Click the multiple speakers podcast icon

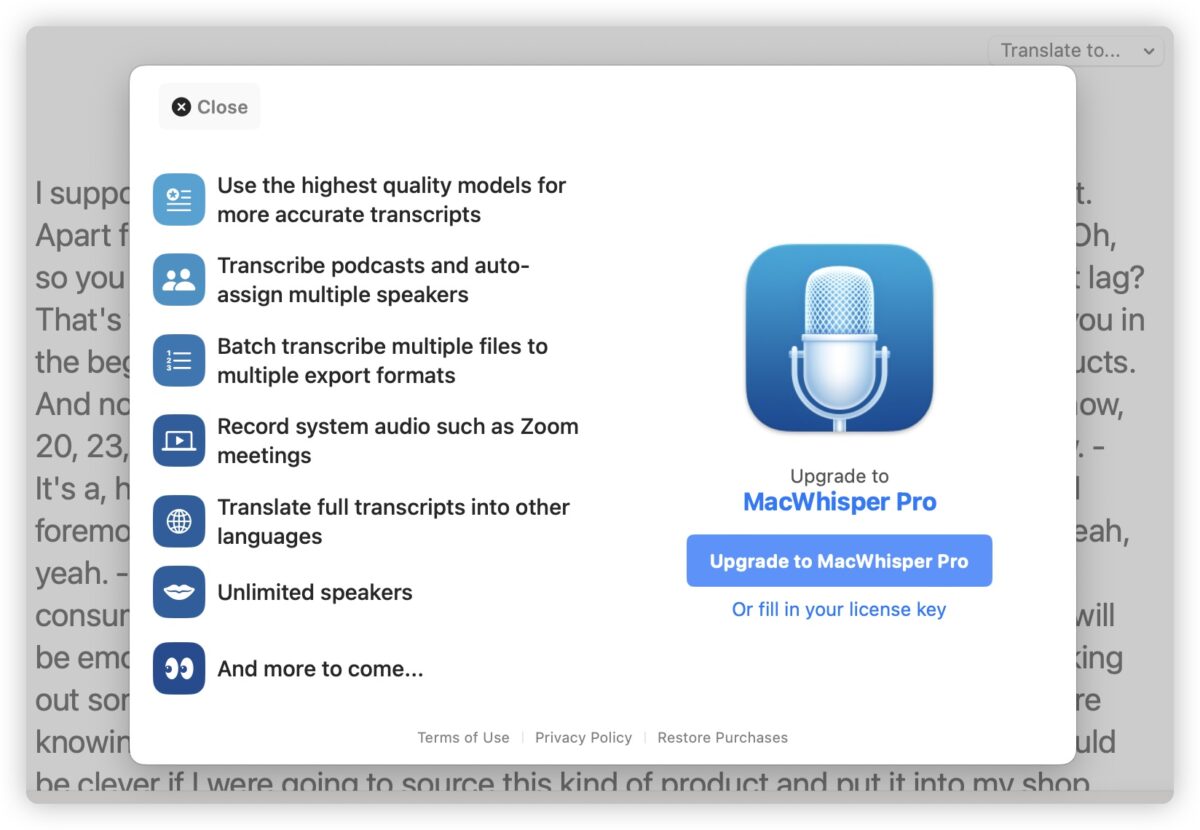point(179,280)
